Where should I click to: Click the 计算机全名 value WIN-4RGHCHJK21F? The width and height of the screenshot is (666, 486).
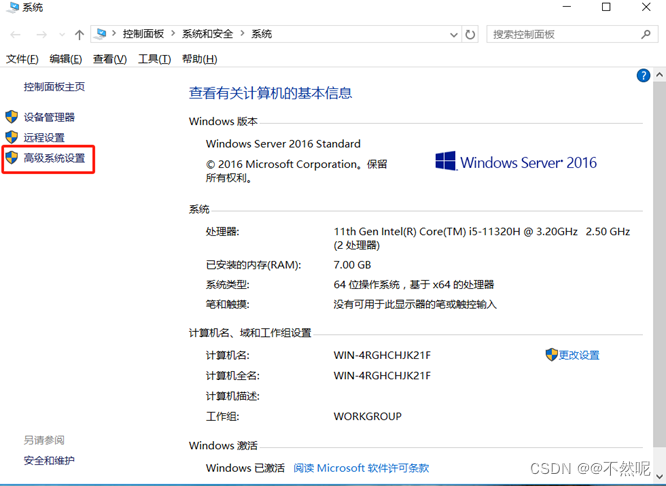tap(382, 376)
